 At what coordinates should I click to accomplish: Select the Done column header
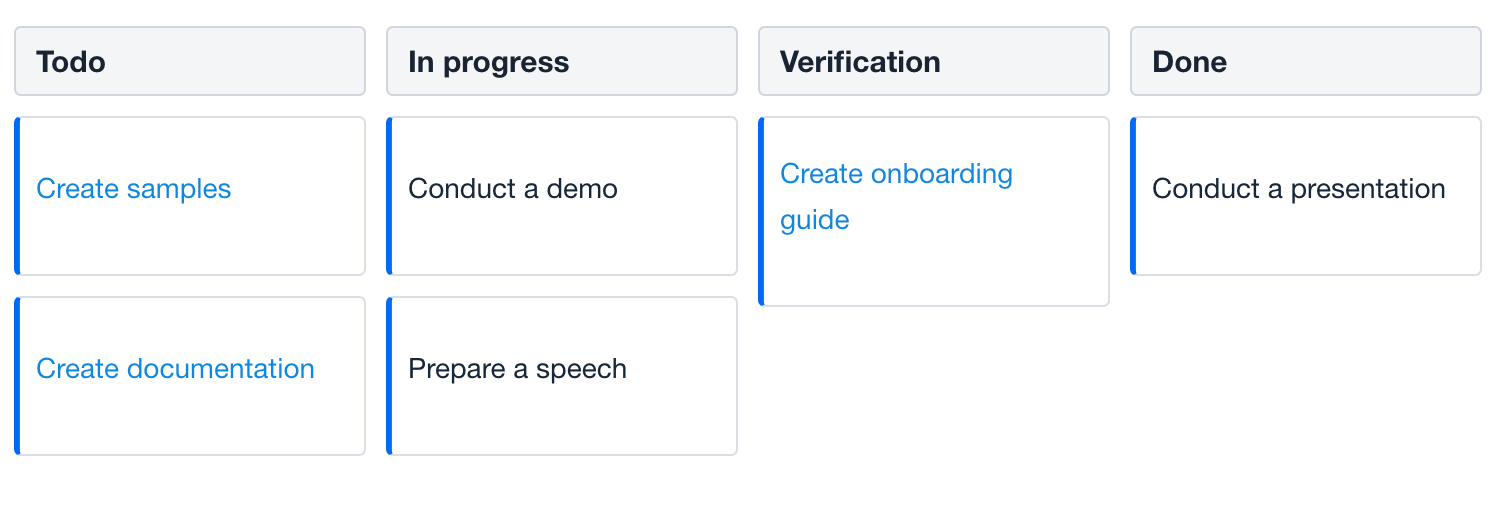[1306, 61]
